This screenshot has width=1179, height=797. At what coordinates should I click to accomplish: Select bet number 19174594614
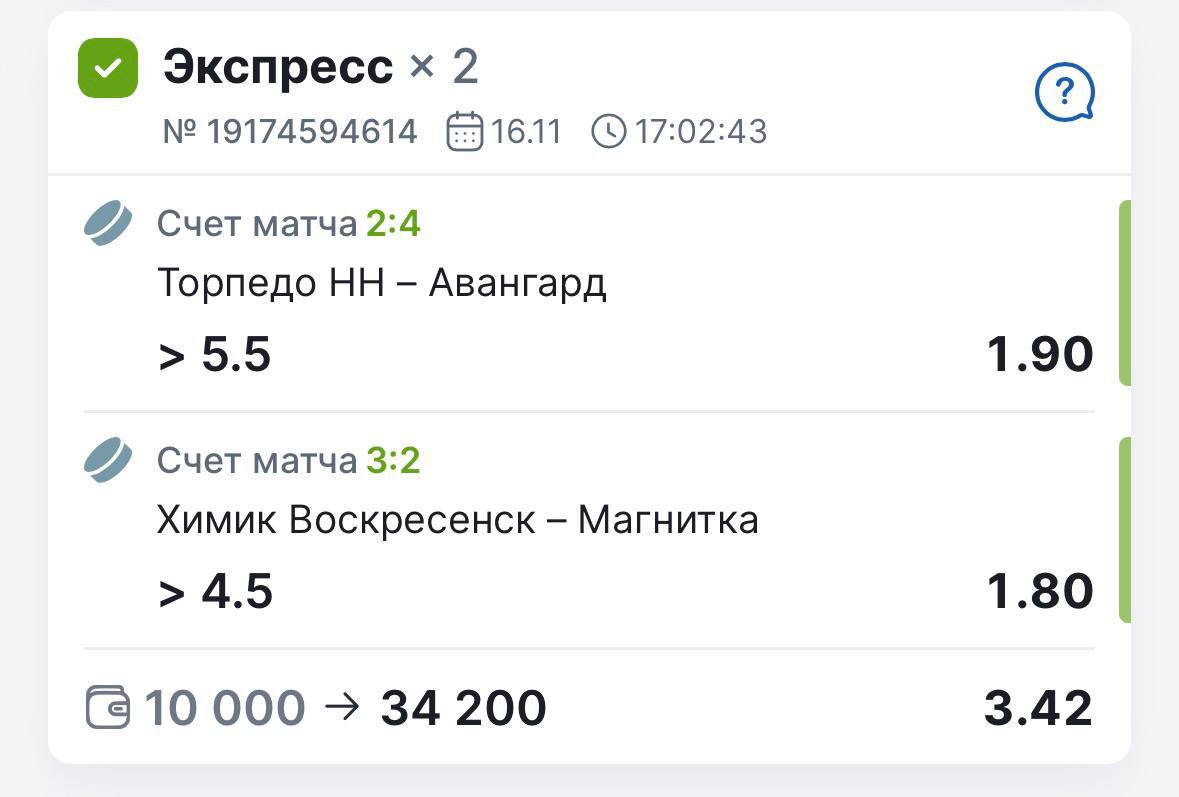coord(290,131)
